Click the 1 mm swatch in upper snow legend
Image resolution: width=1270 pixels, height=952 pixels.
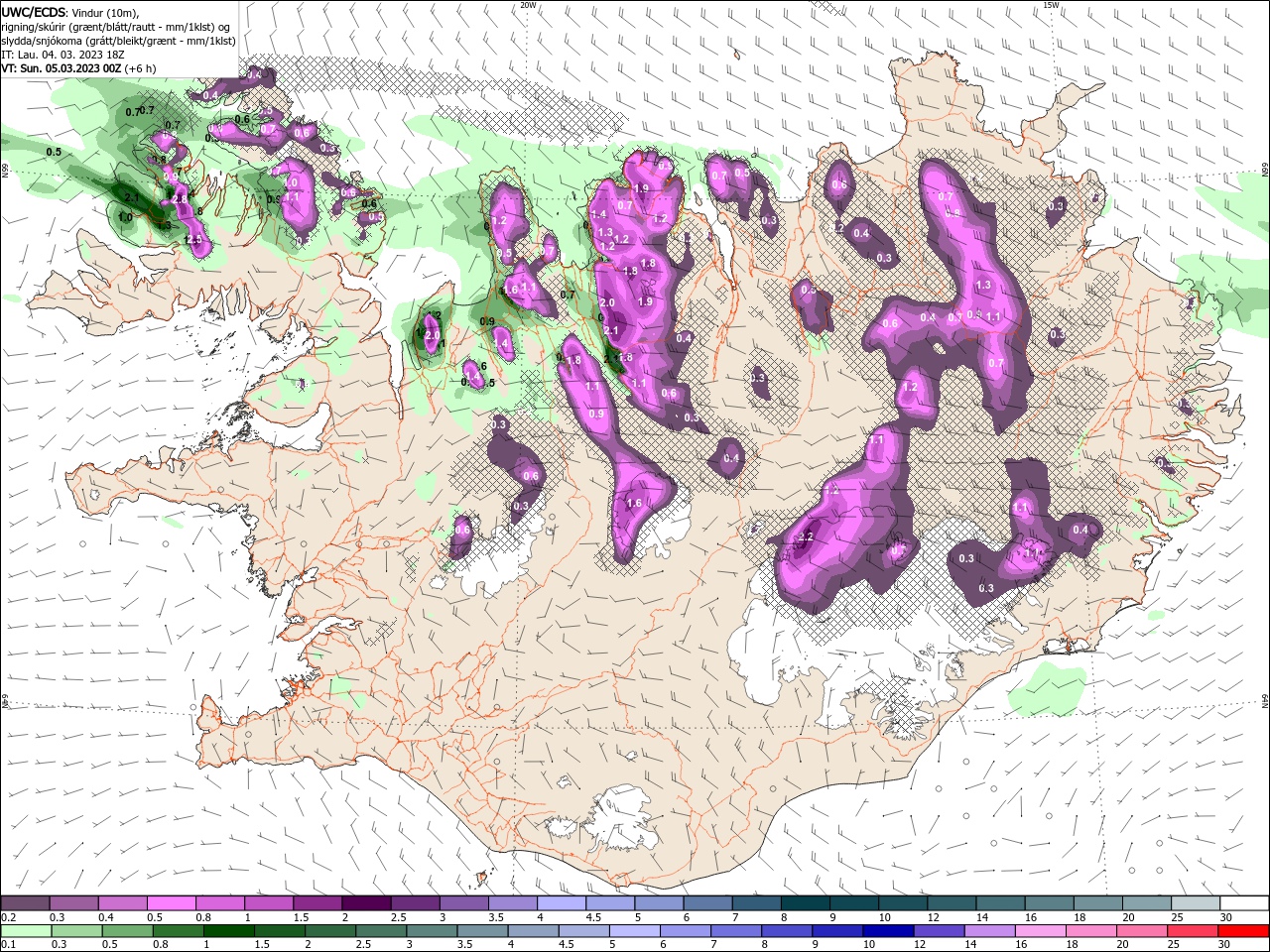pos(269,902)
